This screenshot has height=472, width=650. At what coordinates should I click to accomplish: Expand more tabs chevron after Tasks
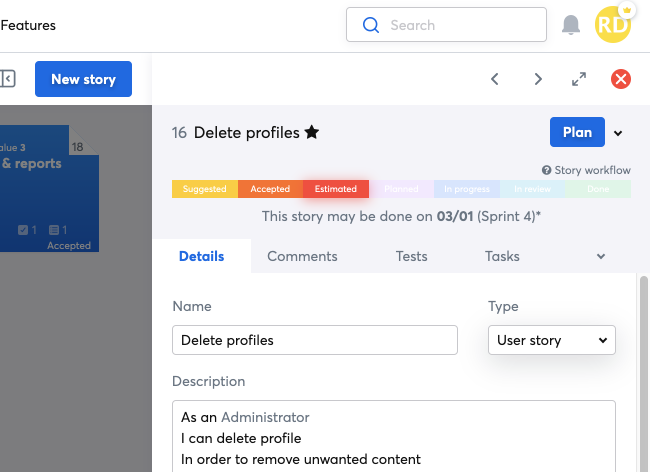[x=601, y=256]
